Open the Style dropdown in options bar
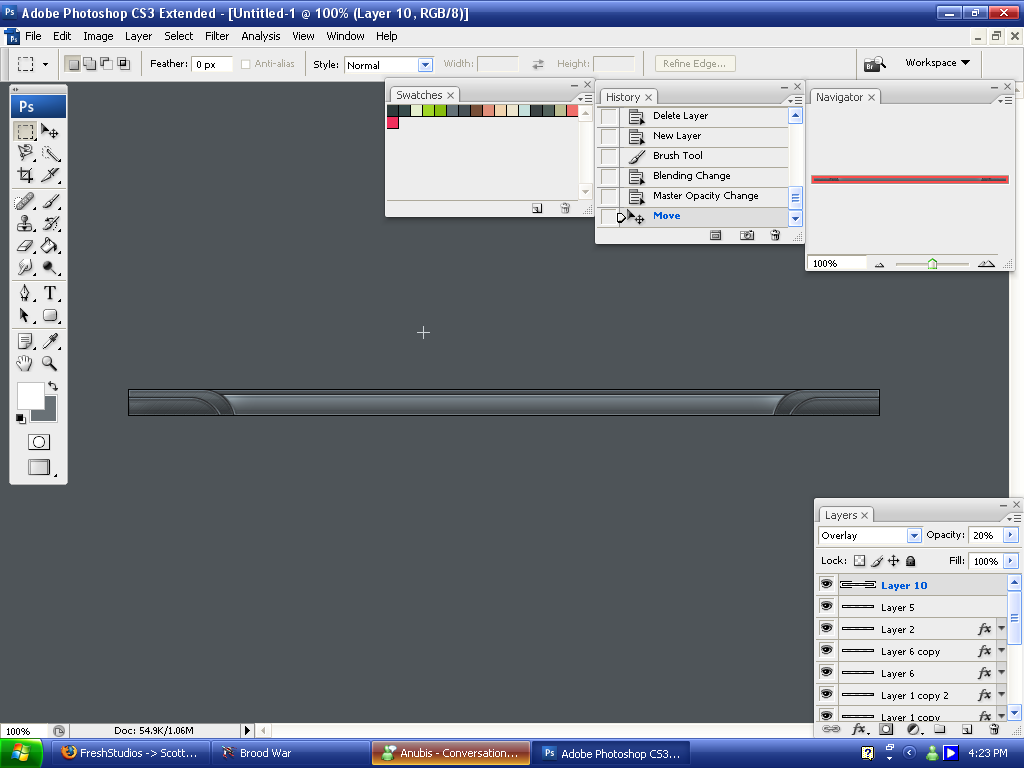Image resolution: width=1024 pixels, height=768 pixels. click(x=425, y=65)
